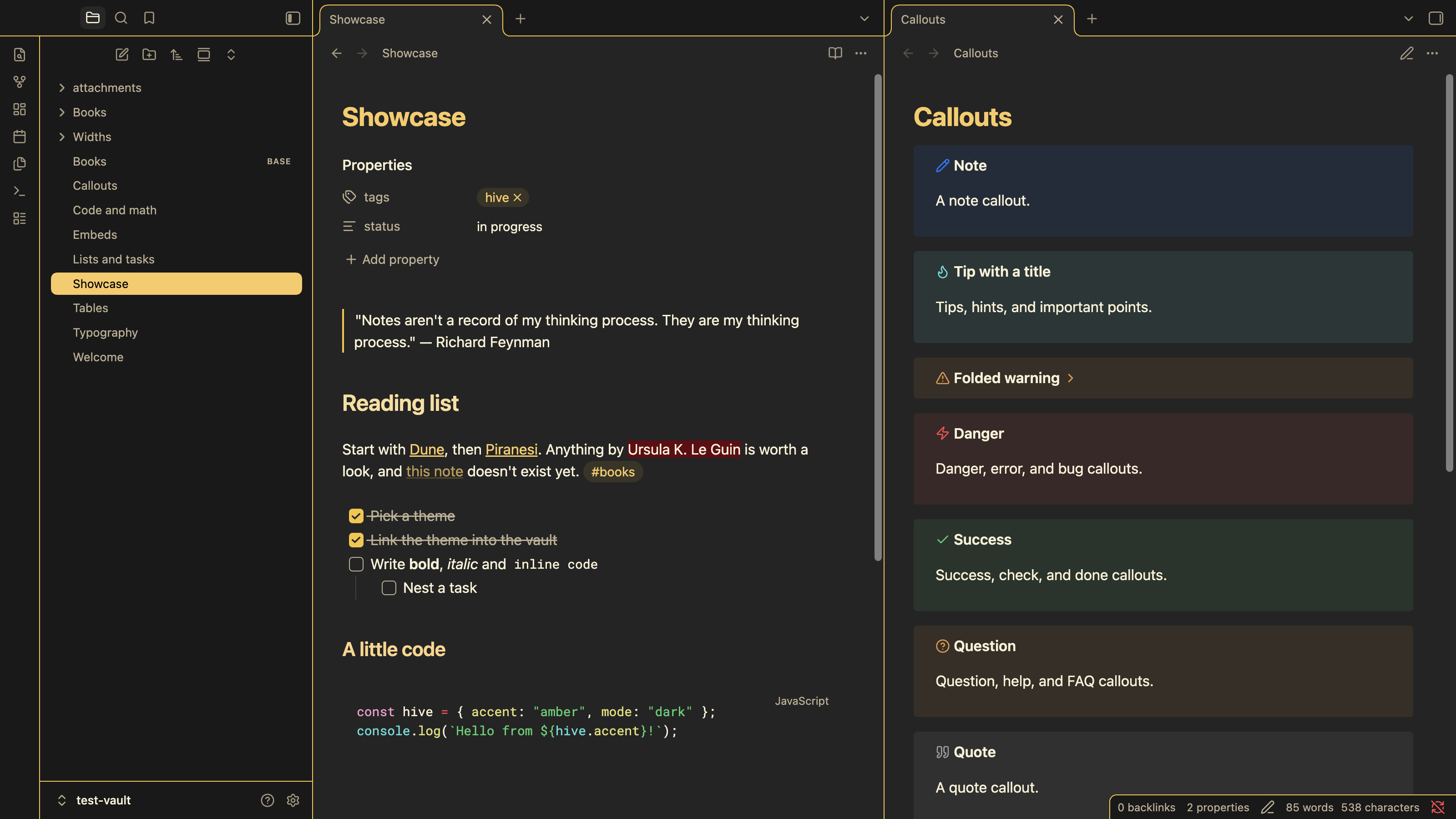Uncheck the 'Pick a theme' task
Image resolution: width=1456 pixels, height=819 pixels.
tap(356, 516)
